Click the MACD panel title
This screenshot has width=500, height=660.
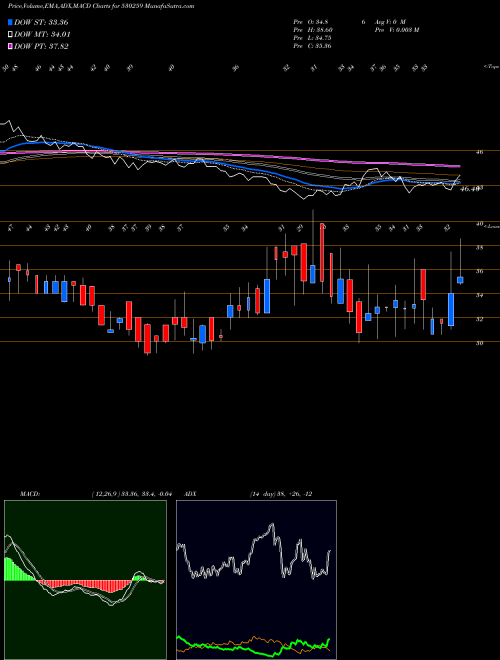29,494
